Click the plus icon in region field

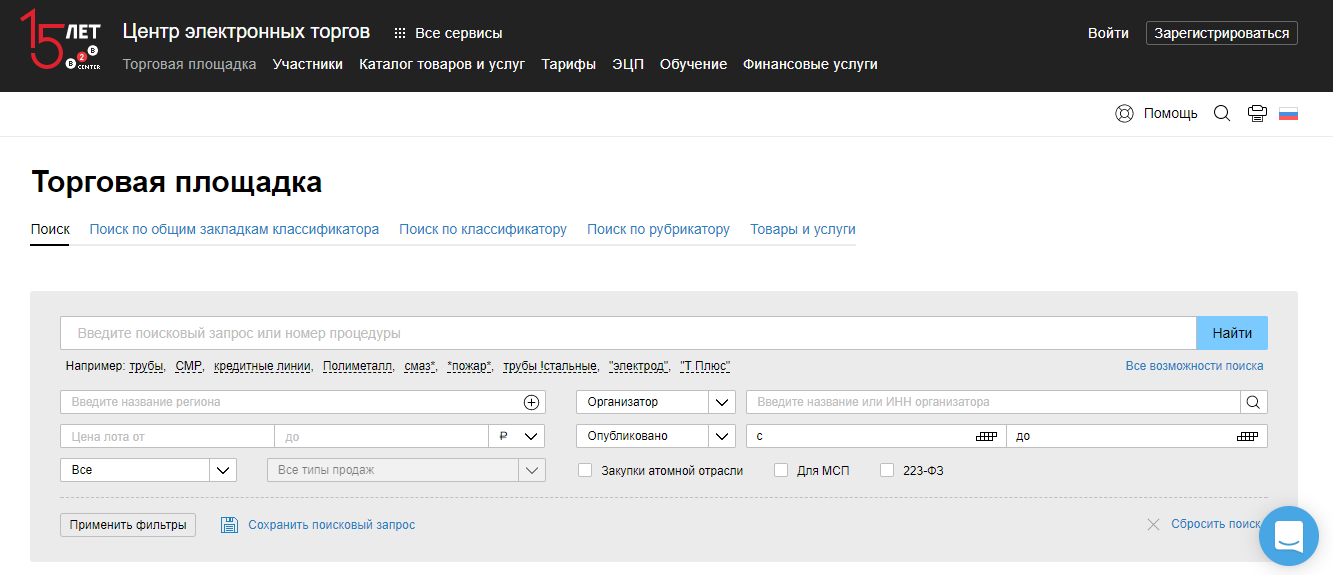(531, 402)
